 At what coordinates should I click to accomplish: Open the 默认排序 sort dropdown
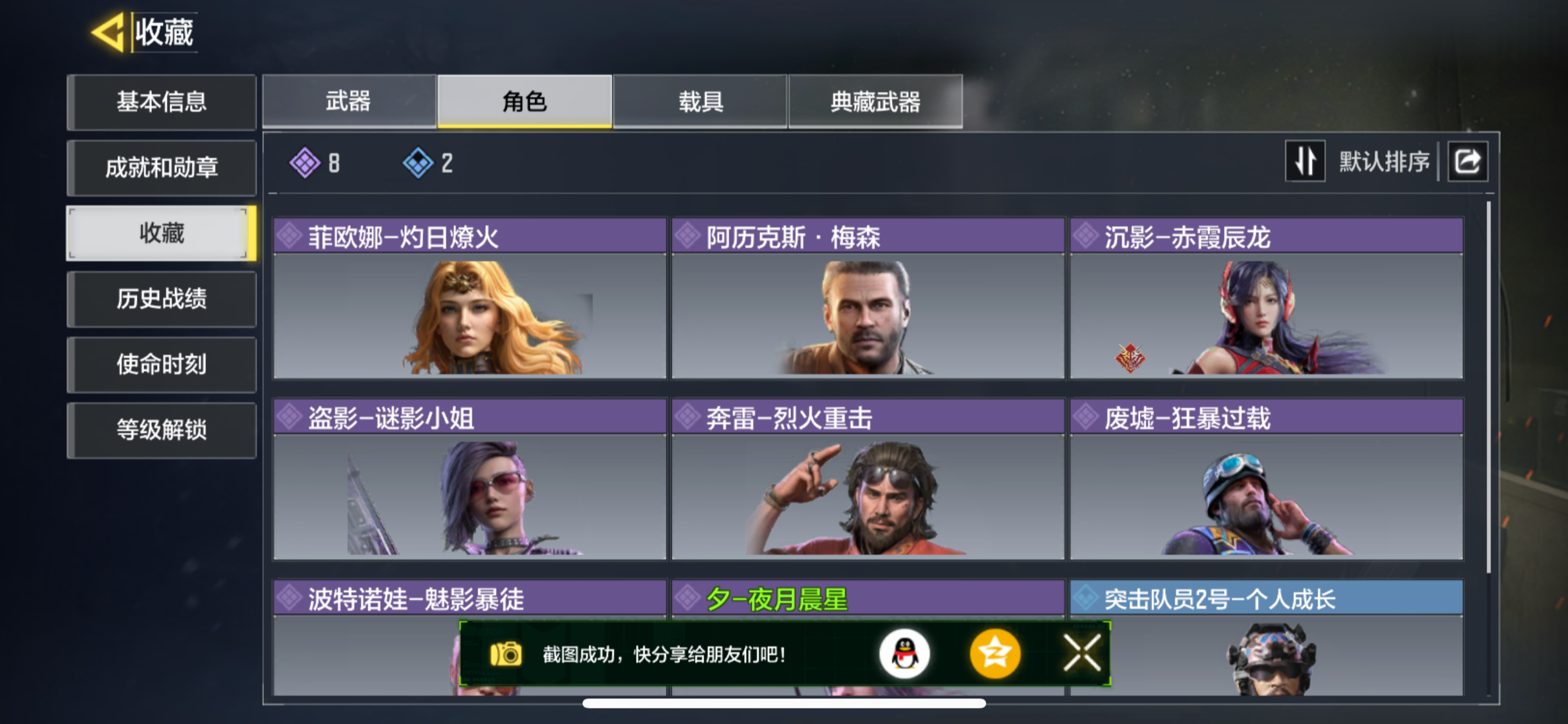[1384, 162]
